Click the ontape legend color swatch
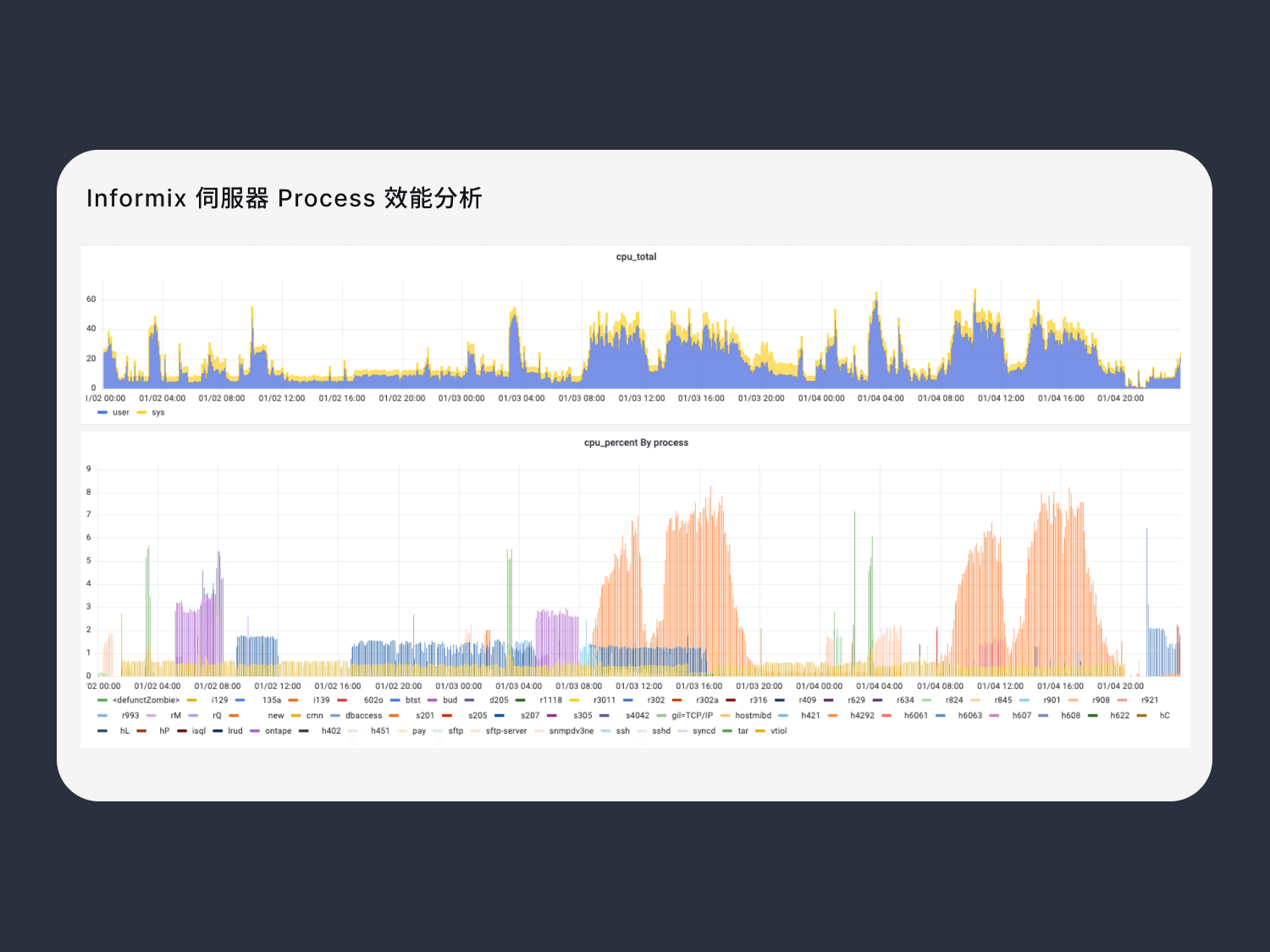 point(255,731)
